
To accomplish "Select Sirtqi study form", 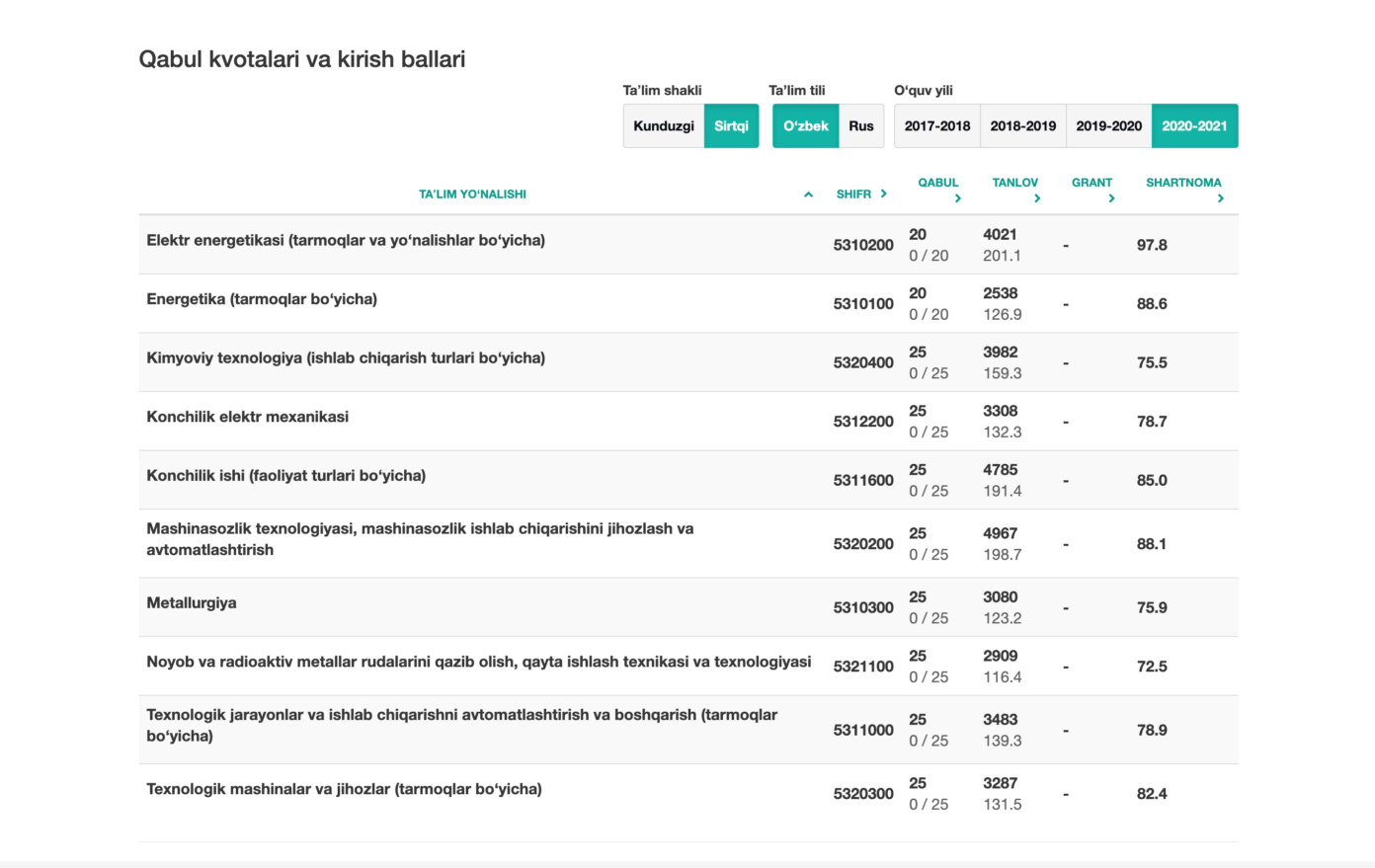I will click(x=731, y=125).
